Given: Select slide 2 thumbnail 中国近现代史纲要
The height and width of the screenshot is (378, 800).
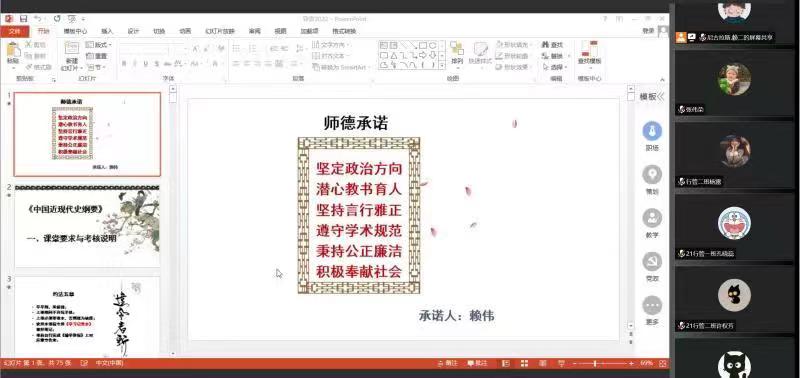Looking at the screenshot, I should [x=87, y=226].
